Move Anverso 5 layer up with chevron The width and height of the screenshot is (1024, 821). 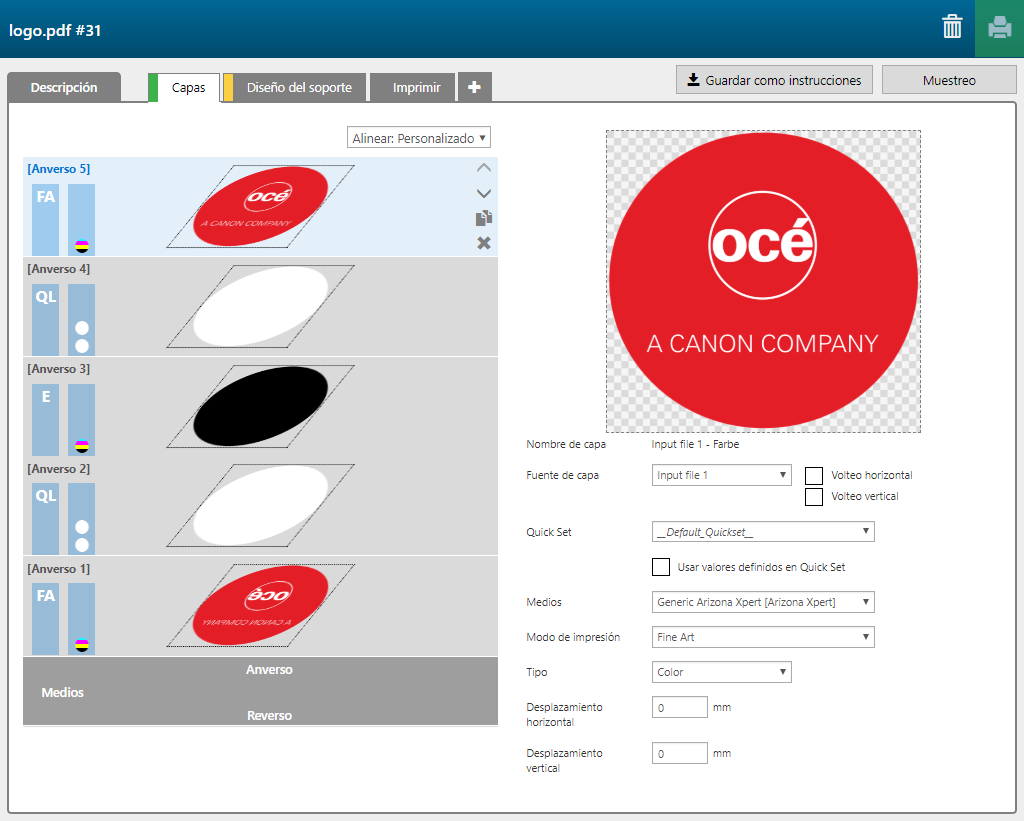point(484,168)
